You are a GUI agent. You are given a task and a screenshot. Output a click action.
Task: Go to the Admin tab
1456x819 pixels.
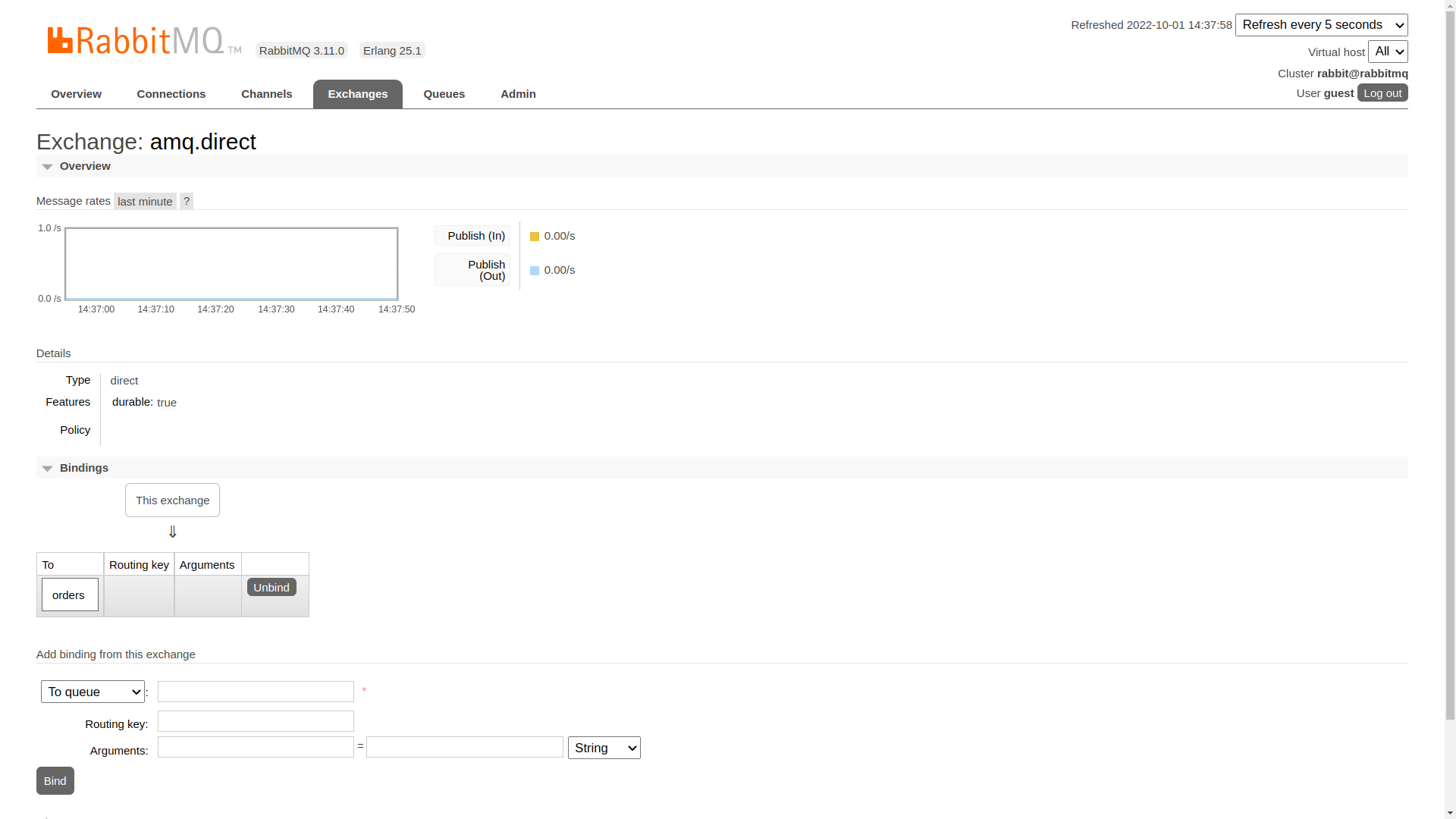coord(518,94)
